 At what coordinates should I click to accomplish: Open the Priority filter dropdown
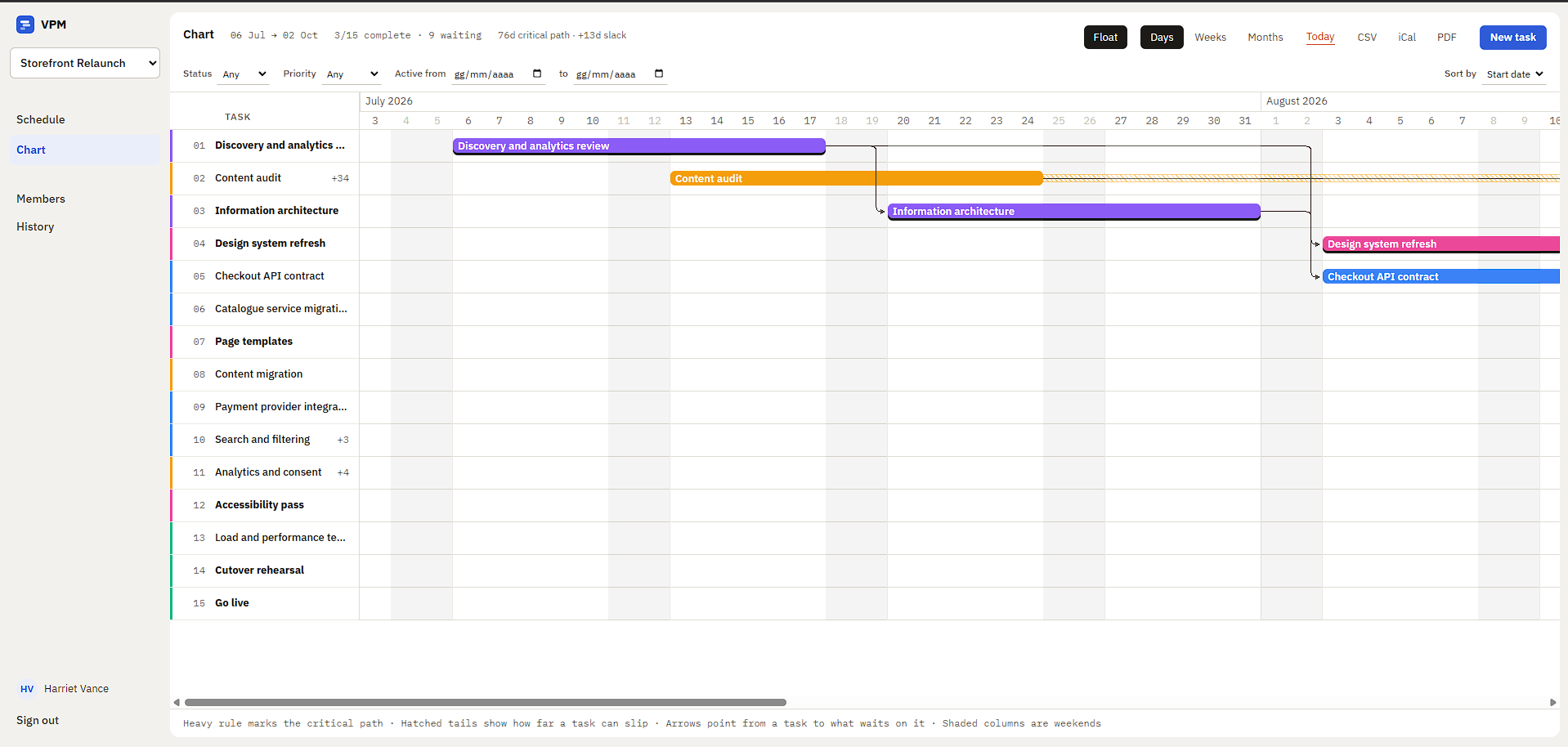tap(352, 74)
